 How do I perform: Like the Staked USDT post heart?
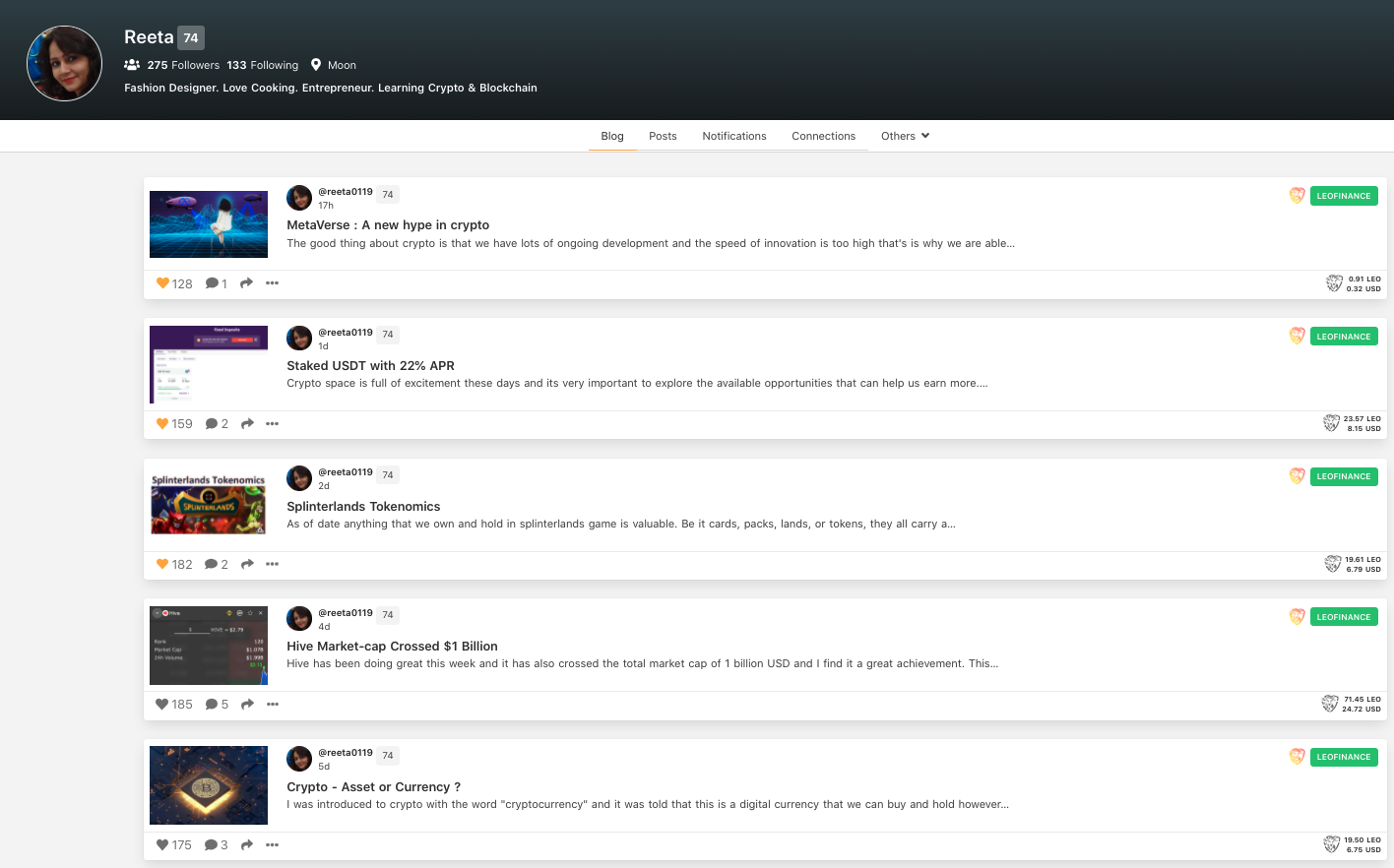pos(162,424)
